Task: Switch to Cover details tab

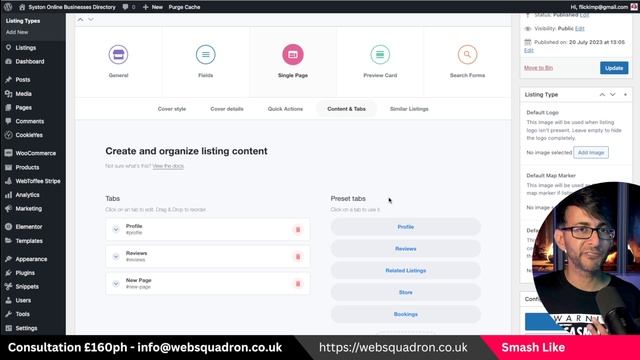Action: coord(227,109)
